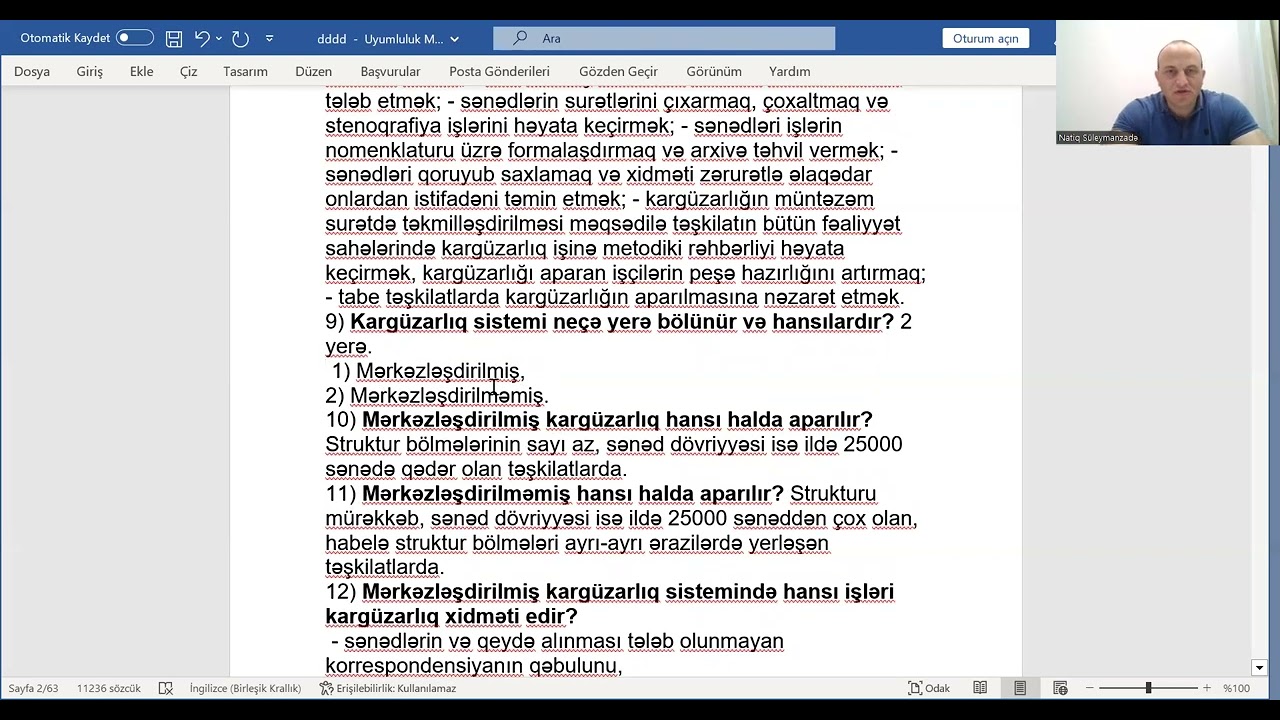The width and height of the screenshot is (1280, 720).
Task: Click the Undo arrow icon
Action: (202, 38)
